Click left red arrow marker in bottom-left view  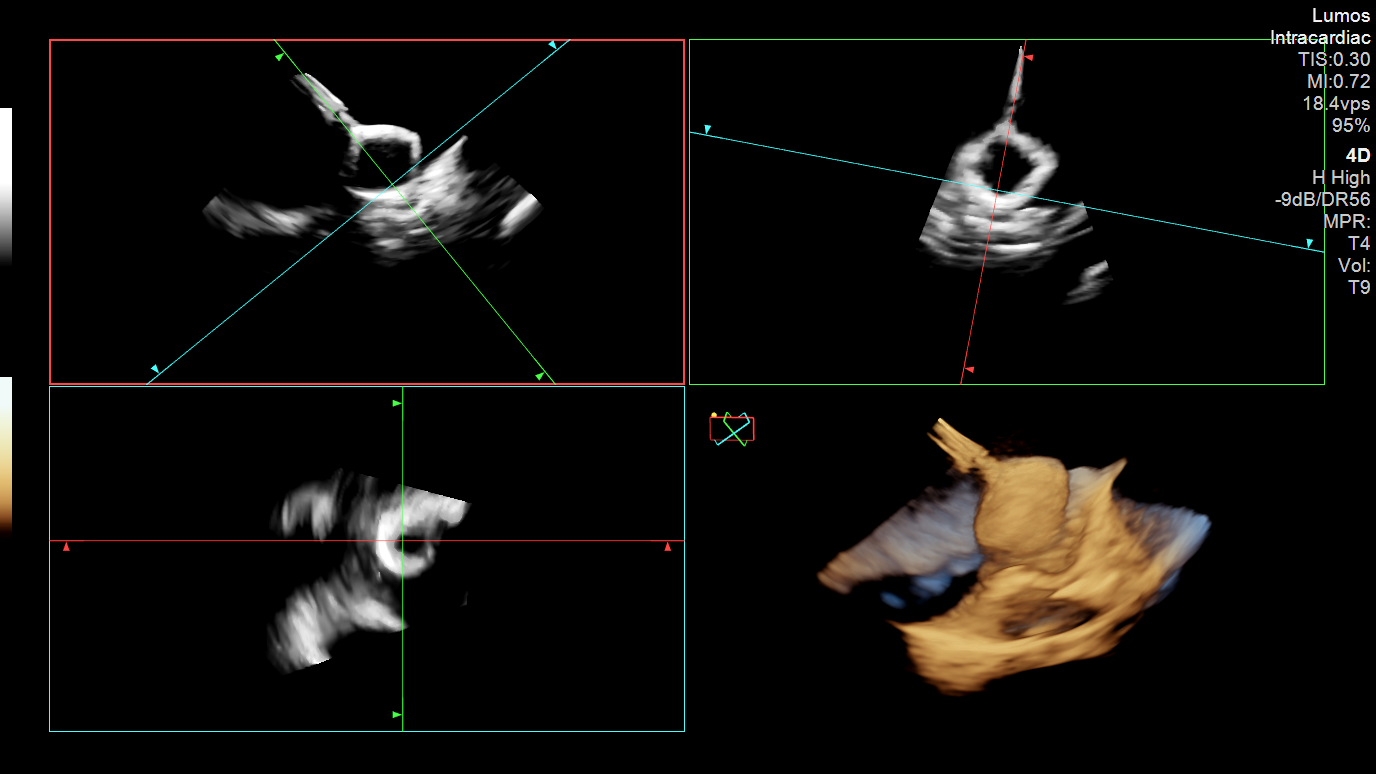66,547
